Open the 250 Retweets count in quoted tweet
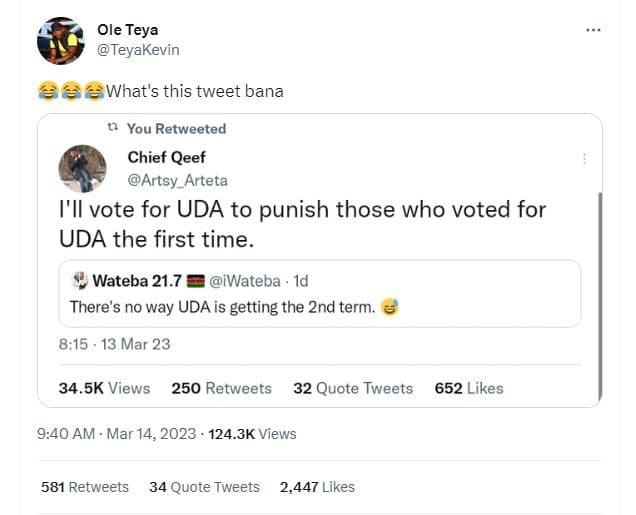This screenshot has width=636, height=515. [221, 388]
